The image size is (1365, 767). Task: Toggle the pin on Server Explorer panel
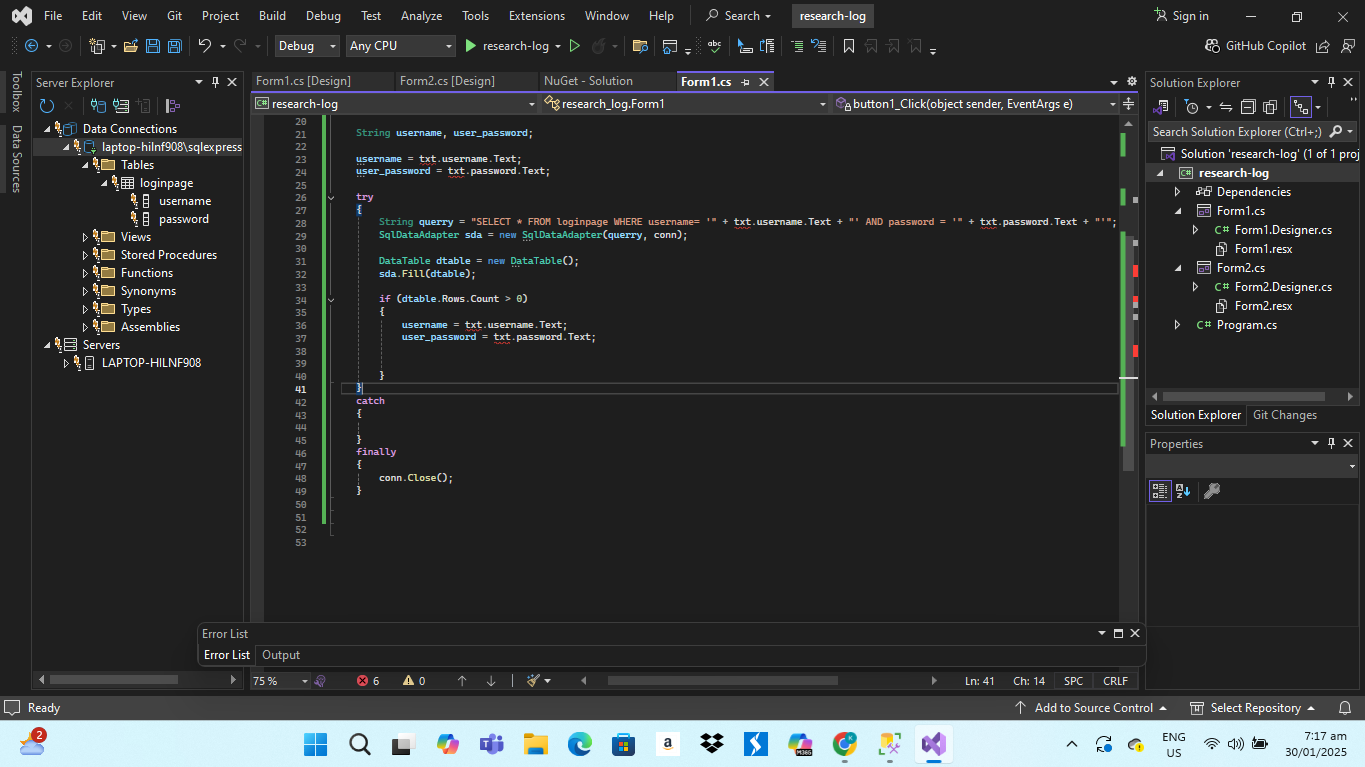pyautogui.click(x=214, y=82)
